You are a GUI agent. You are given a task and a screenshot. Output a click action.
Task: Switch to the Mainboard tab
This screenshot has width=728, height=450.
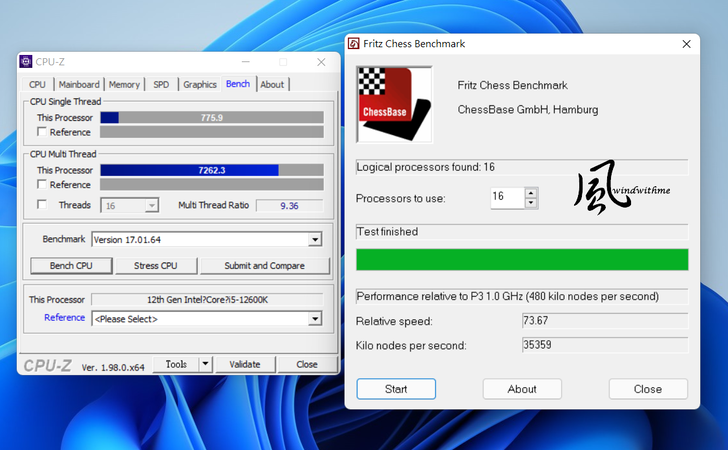click(79, 85)
